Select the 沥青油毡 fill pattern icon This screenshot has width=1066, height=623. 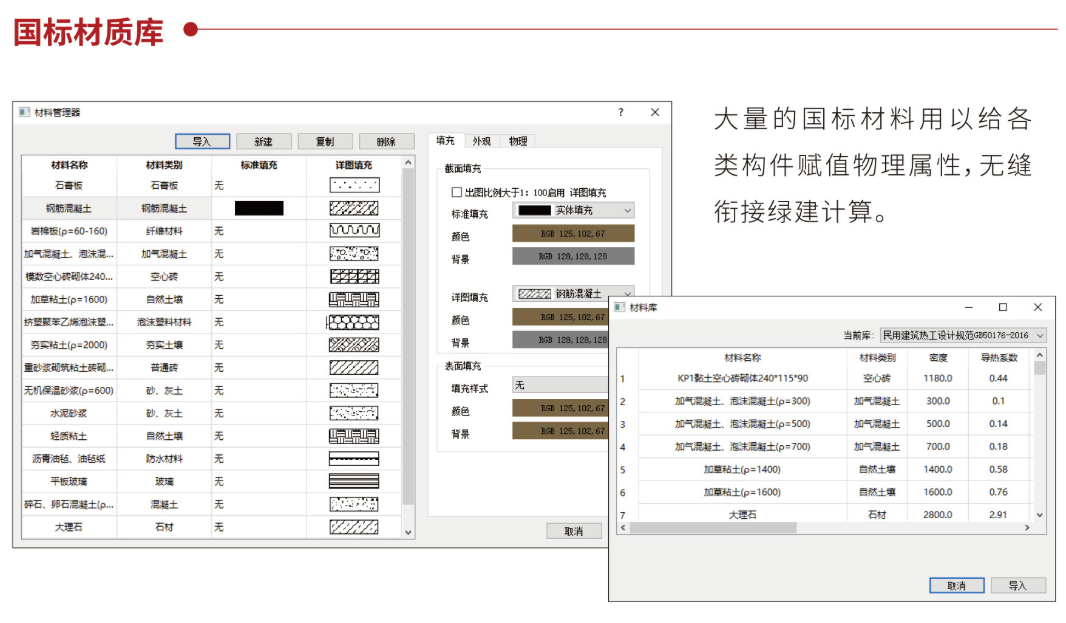click(354, 459)
